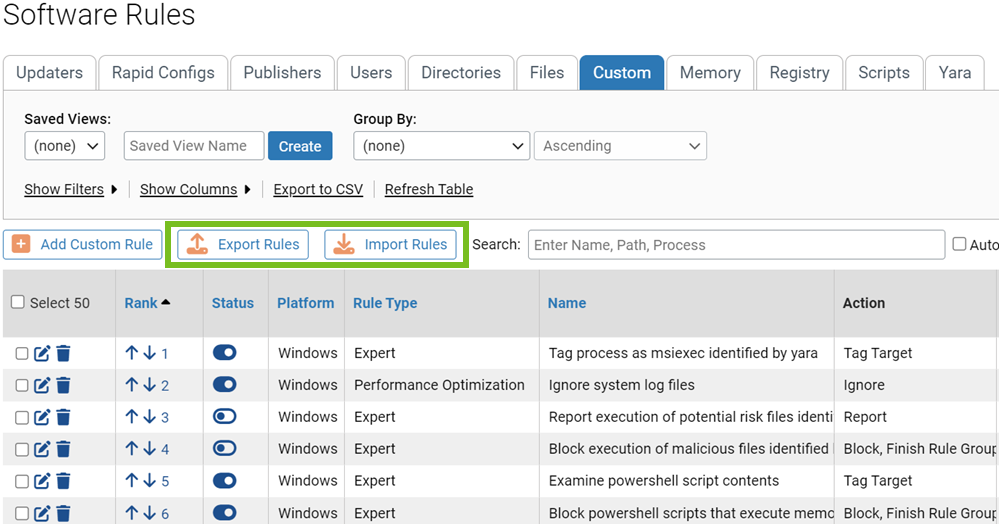
Task: Delete the 'Examine powershell script contents' rule
Action: (x=63, y=481)
